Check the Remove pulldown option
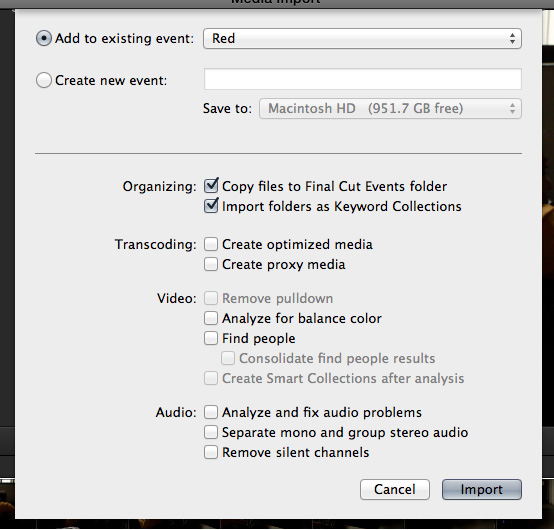554x530 pixels. (211, 298)
